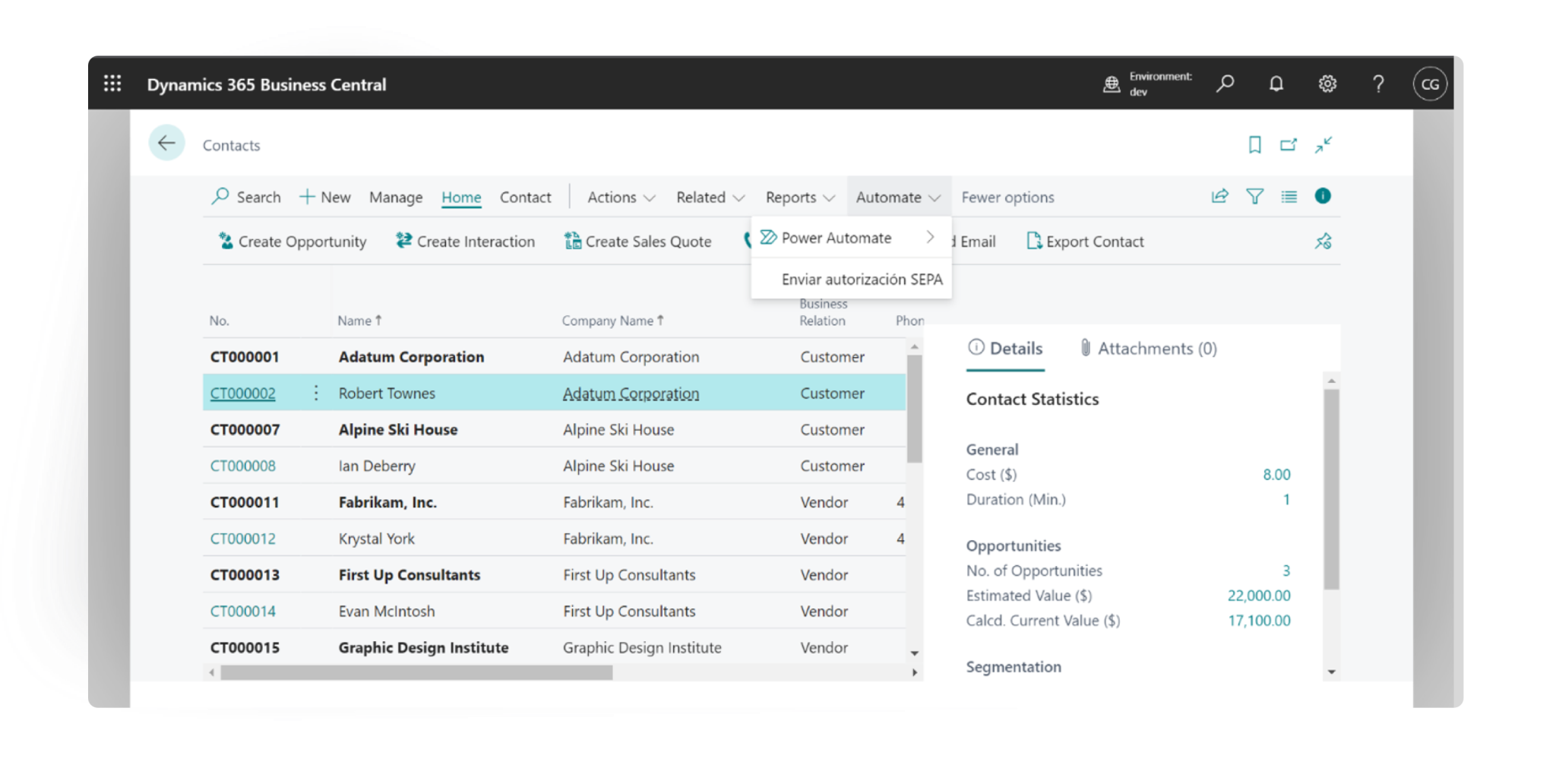This screenshot has height=784, width=1556.
Task: Bookmark this Contacts page
Action: pyautogui.click(x=1254, y=144)
